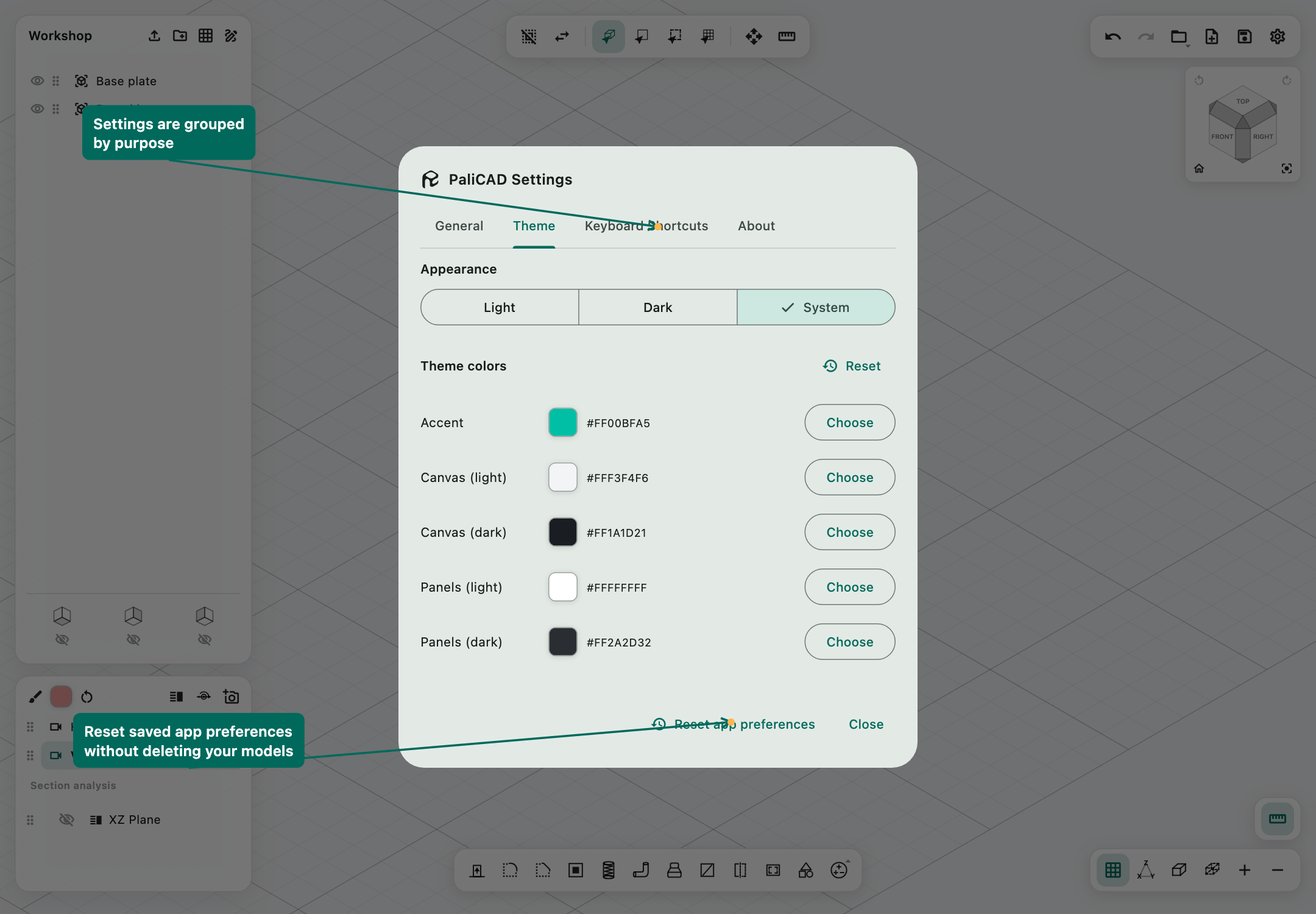Click the move arrows tool icon
The height and width of the screenshot is (914, 1316).
[754, 37]
